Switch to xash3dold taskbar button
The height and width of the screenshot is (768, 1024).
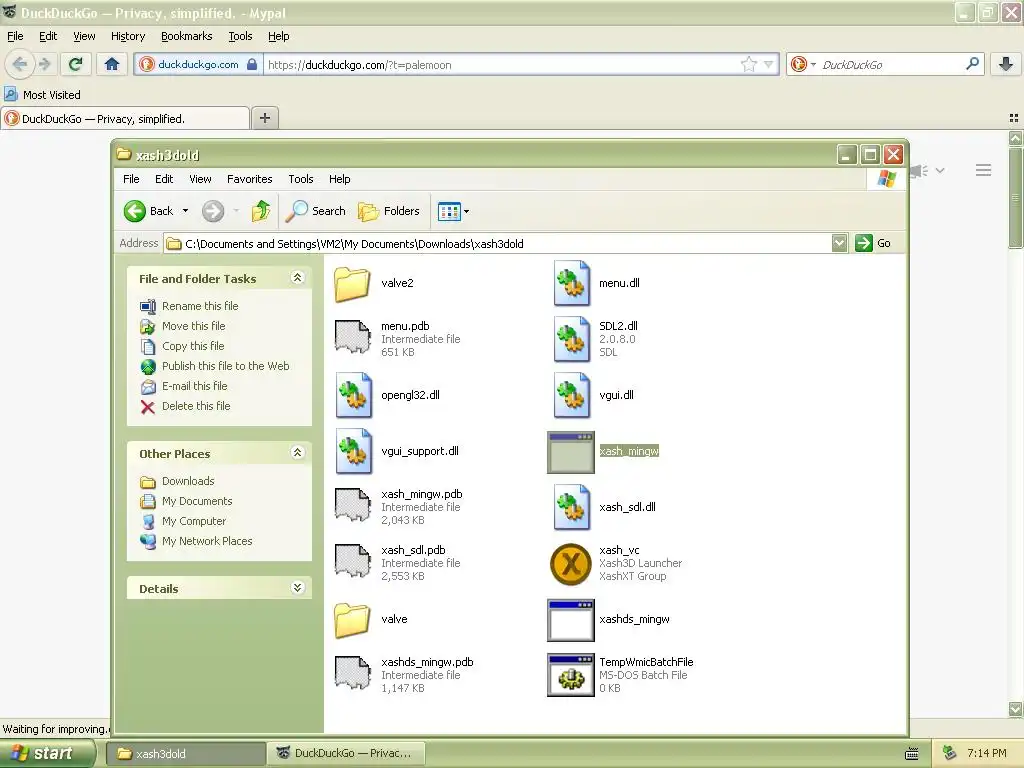pyautogui.click(x=185, y=754)
